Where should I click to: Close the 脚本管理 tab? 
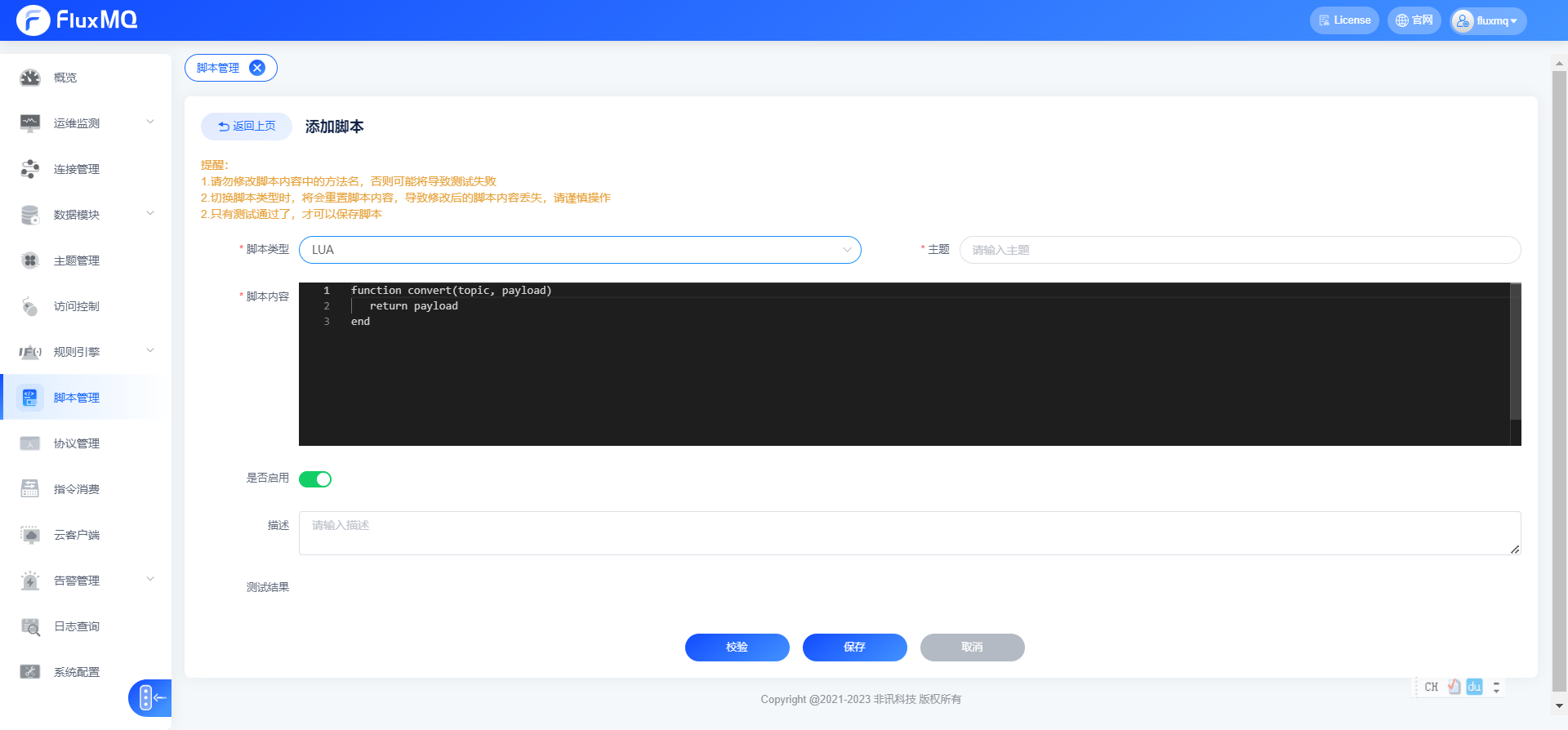[x=257, y=68]
